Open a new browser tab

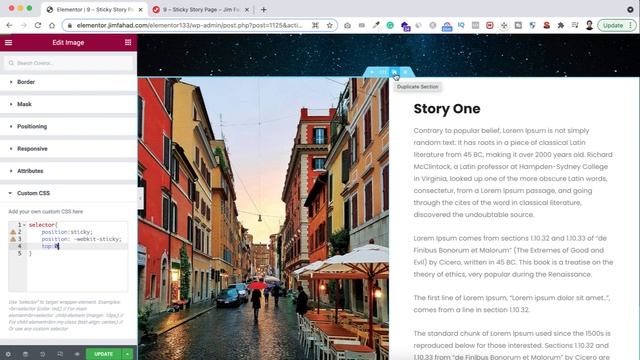(264, 9)
